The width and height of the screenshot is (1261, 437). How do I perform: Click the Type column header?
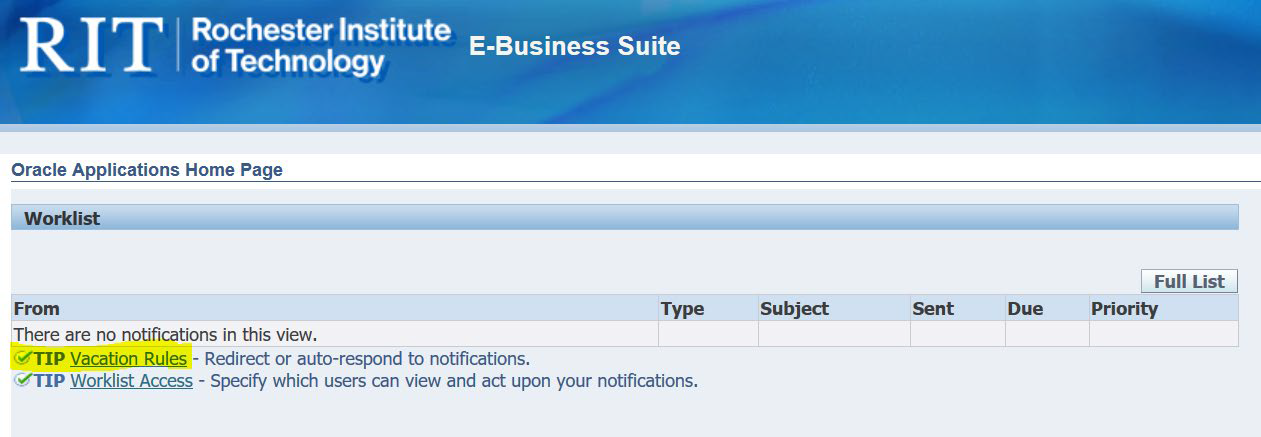[x=683, y=309]
